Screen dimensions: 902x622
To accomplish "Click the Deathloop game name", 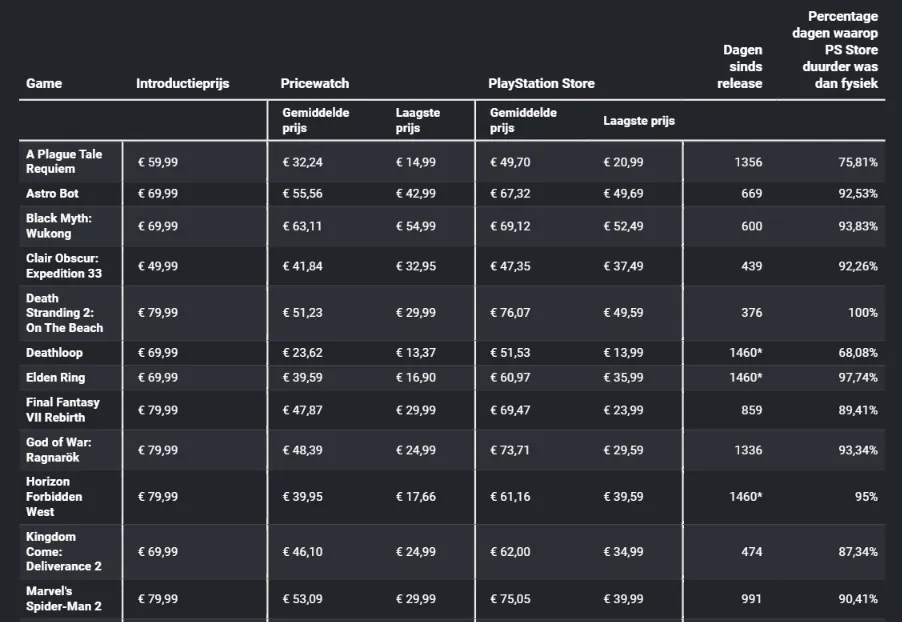I will [x=54, y=353].
